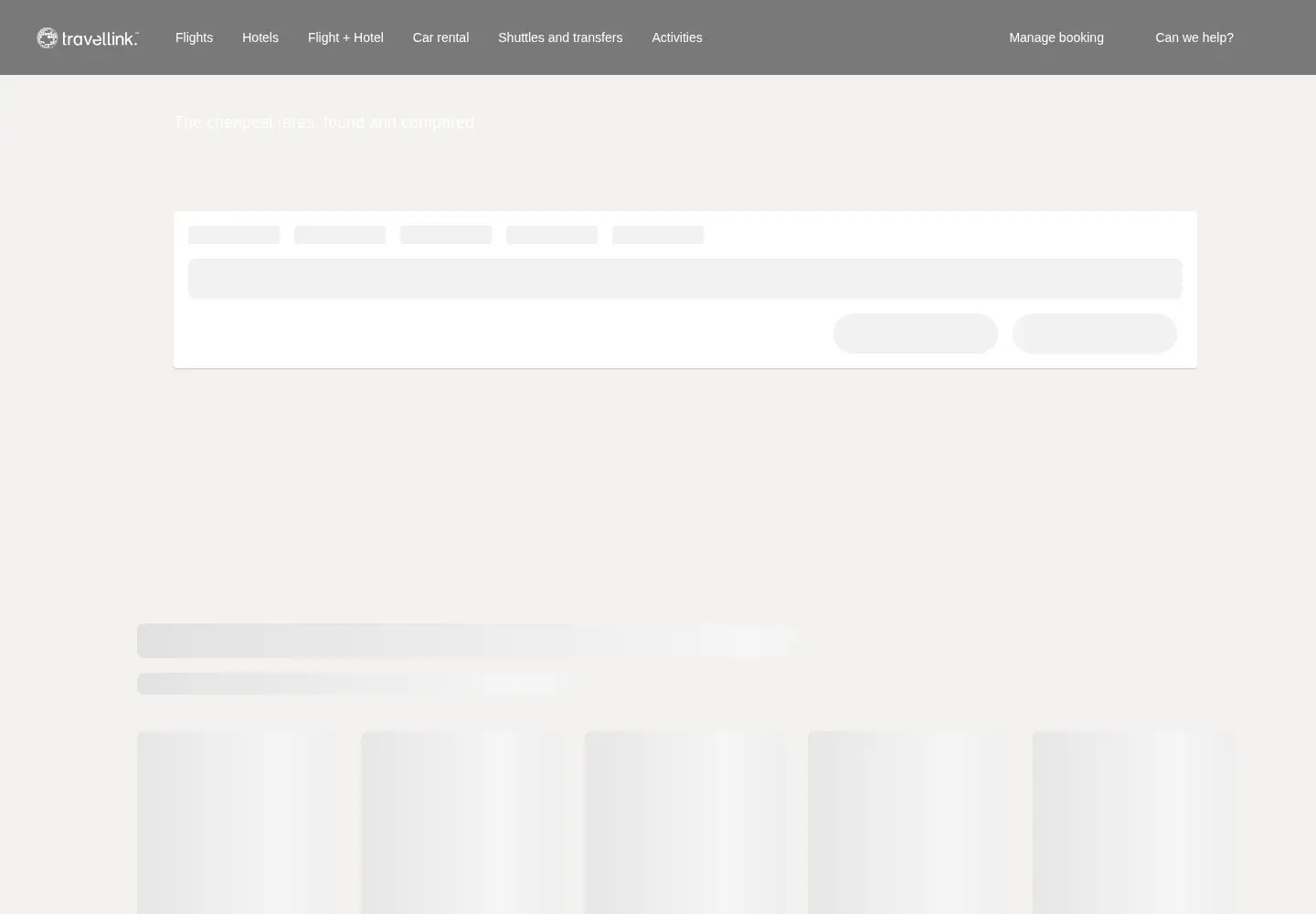1316x914 pixels.
Task: Open Car rental page
Action: [x=440, y=37]
